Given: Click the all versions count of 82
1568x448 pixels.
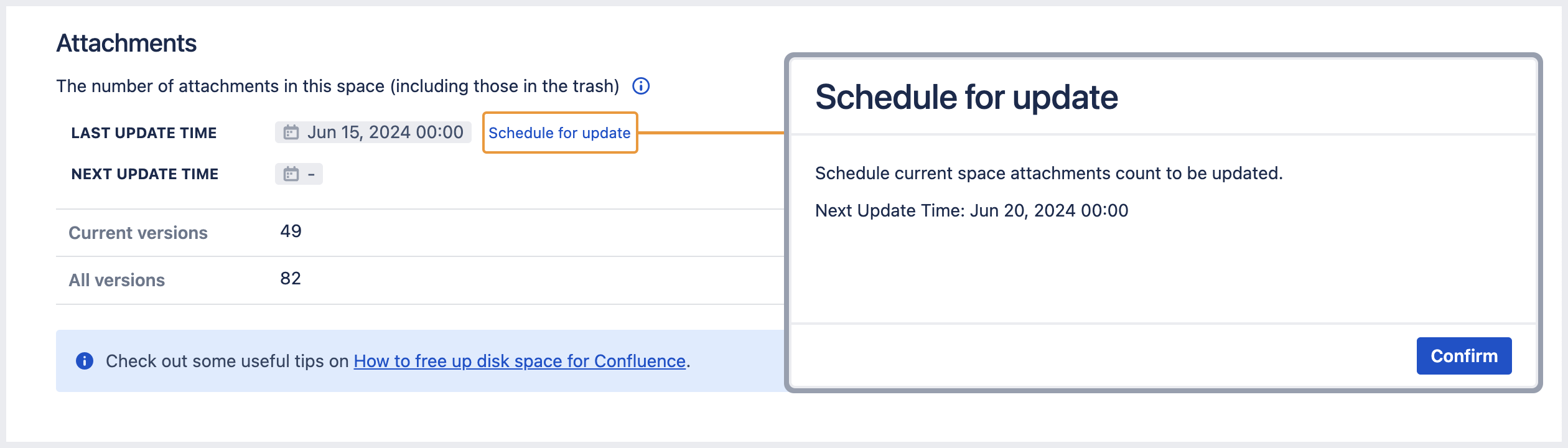Looking at the screenshot, I should coord(291,279).
